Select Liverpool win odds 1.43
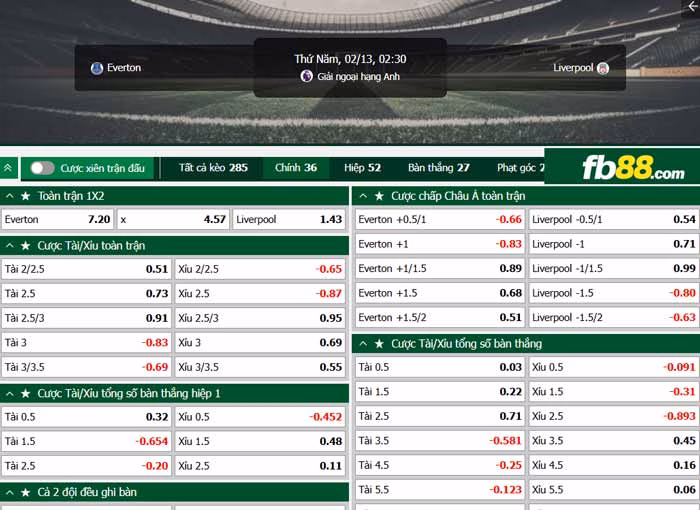The image size is (700, 510). [x=289, y=220]
